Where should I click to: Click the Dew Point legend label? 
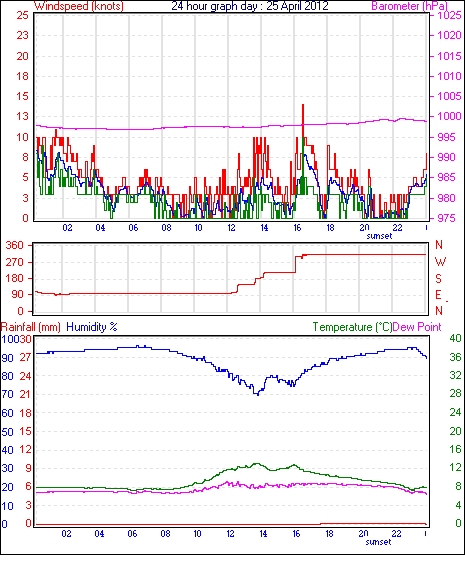coord(417,327)
